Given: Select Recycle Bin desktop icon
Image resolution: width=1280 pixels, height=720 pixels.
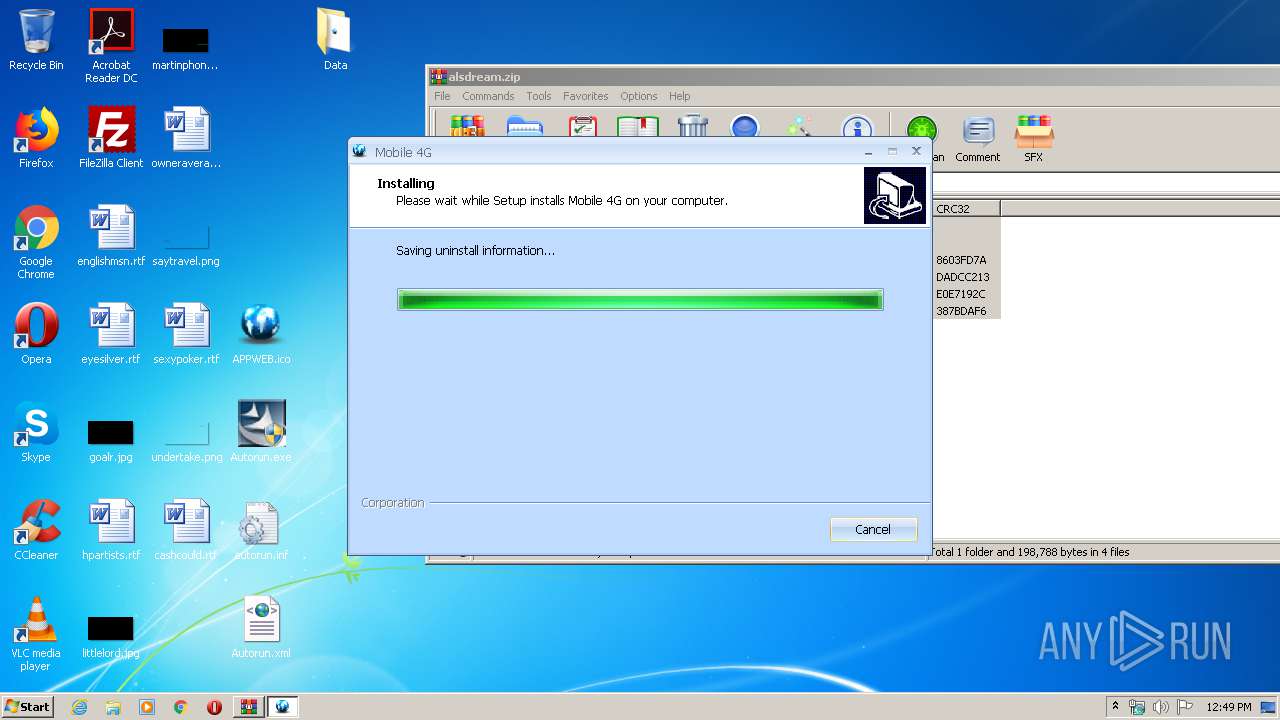Looking at the screenshot, I should (36, 40).
